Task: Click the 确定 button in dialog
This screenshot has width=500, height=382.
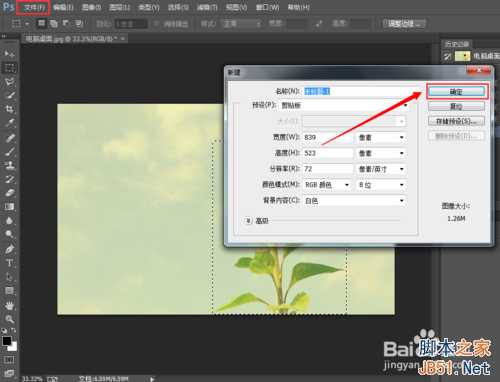Action: tap(456, 92)
